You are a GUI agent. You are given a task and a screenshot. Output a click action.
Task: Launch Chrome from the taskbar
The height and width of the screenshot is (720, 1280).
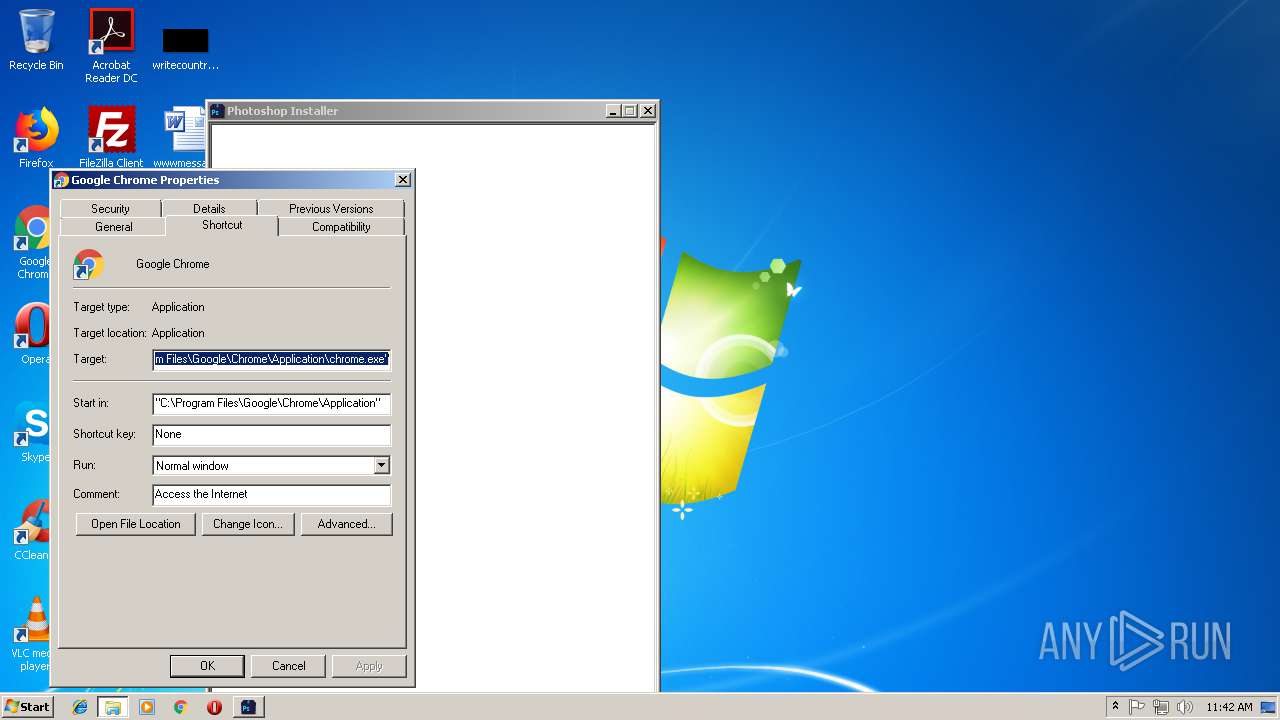pos(180,707)
